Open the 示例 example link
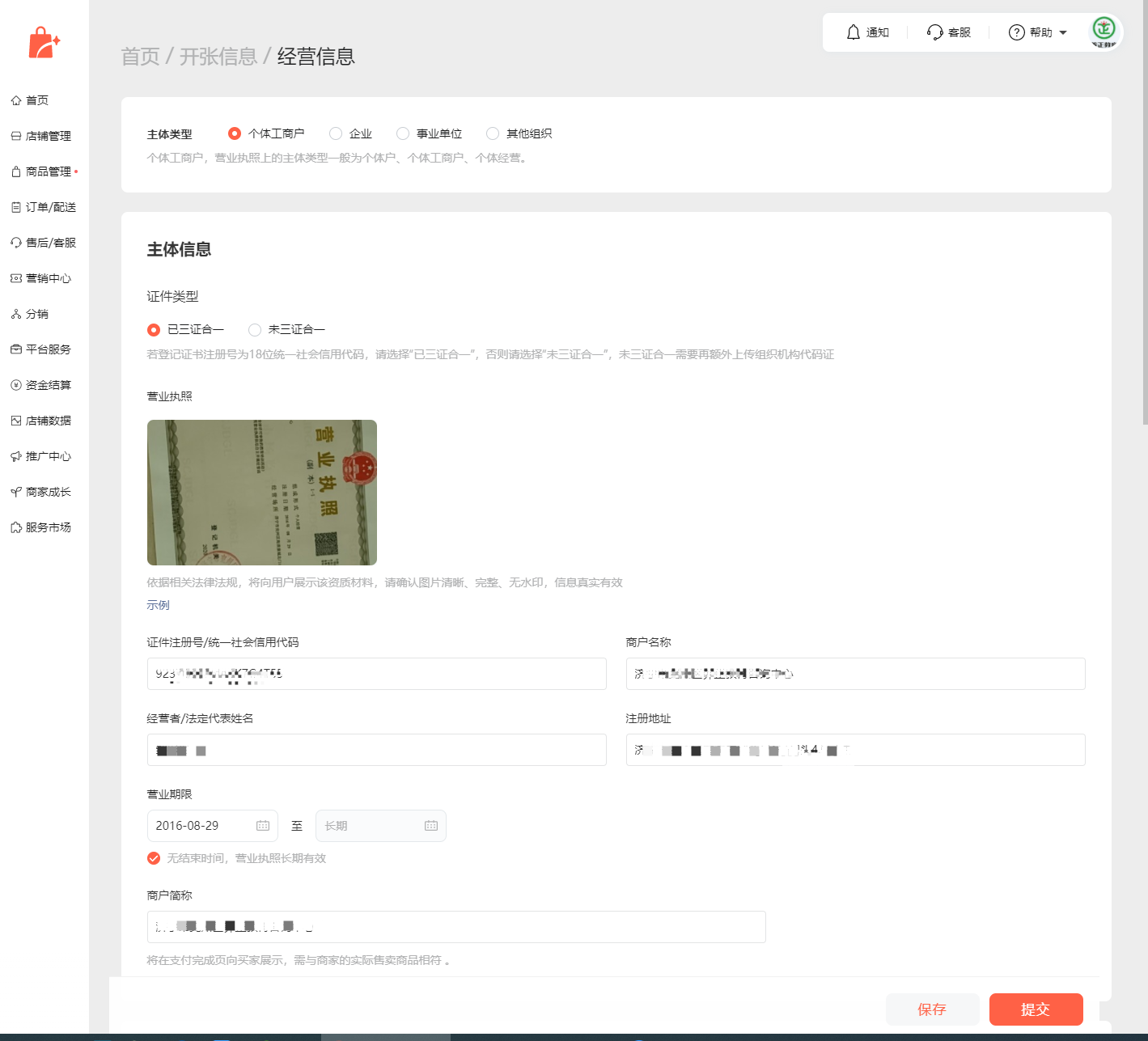 pos(158,605)
